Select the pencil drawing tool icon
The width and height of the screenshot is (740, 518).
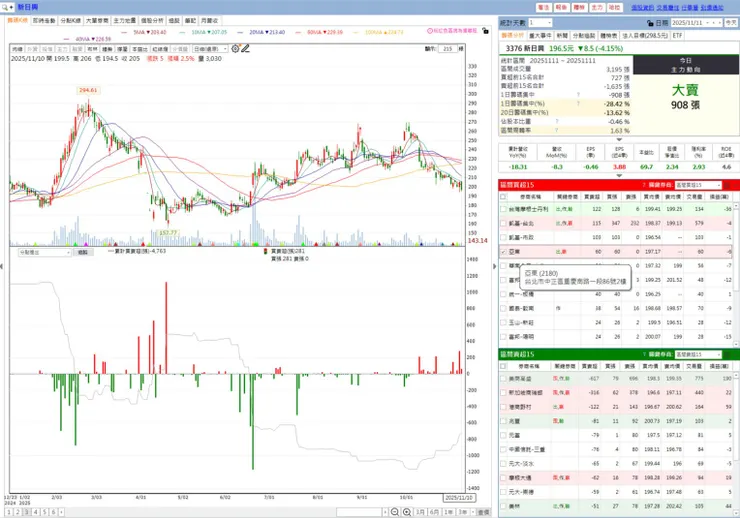click(x=245, y=48)
